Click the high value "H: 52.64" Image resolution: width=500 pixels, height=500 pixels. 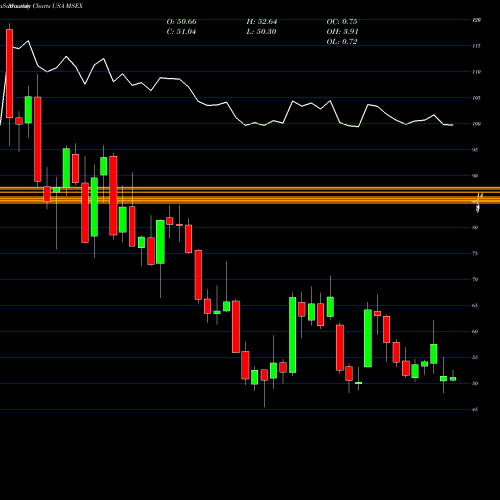(262, 22)
